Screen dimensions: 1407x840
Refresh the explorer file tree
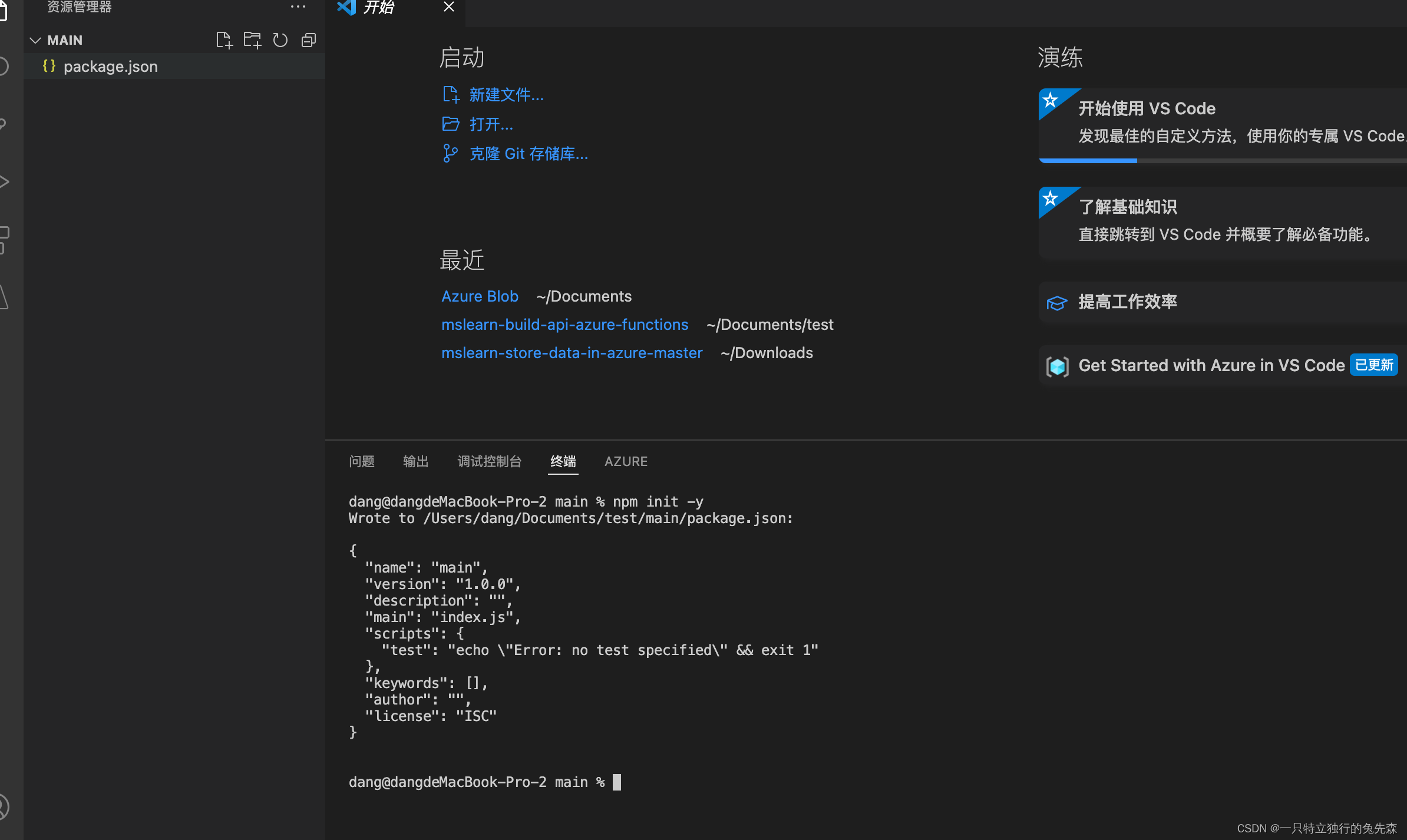coord(280,40)
